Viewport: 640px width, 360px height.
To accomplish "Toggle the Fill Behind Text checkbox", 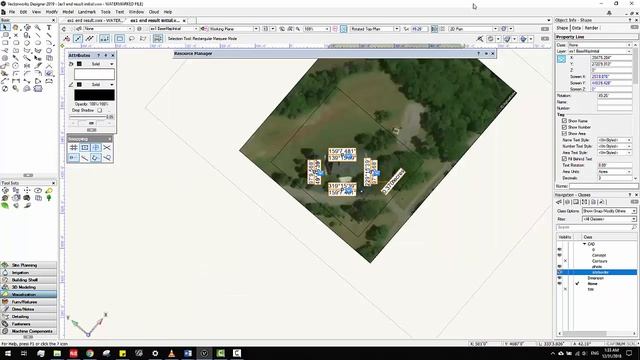I will [x=564, y=159].
